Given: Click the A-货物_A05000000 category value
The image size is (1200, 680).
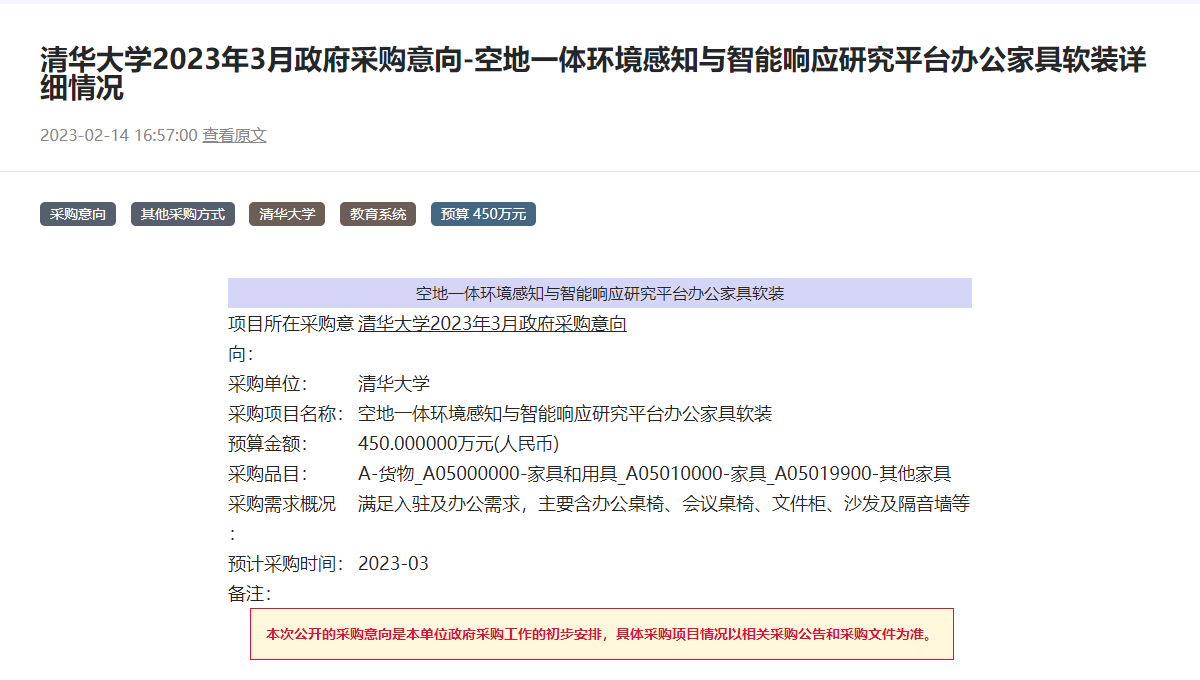Looking at the screenshot, I should point(654,474).
